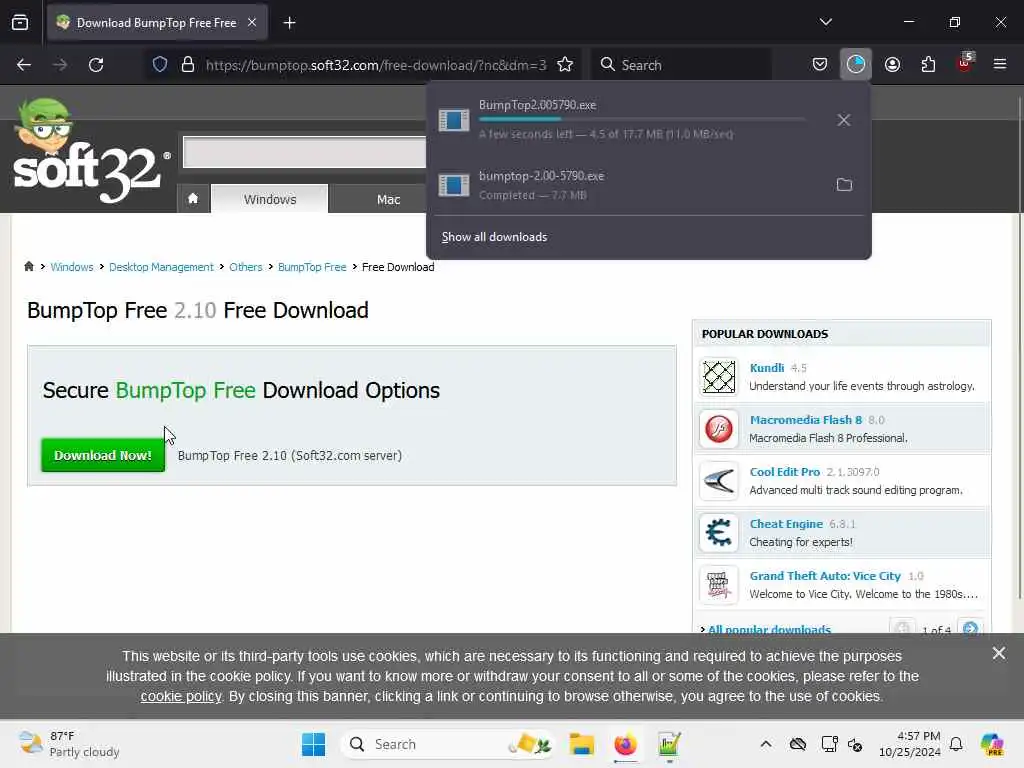Open clock showing 4:57 PM
Image resolution: width=1024 pixels, height=768 pixels.
coord(910,744)
